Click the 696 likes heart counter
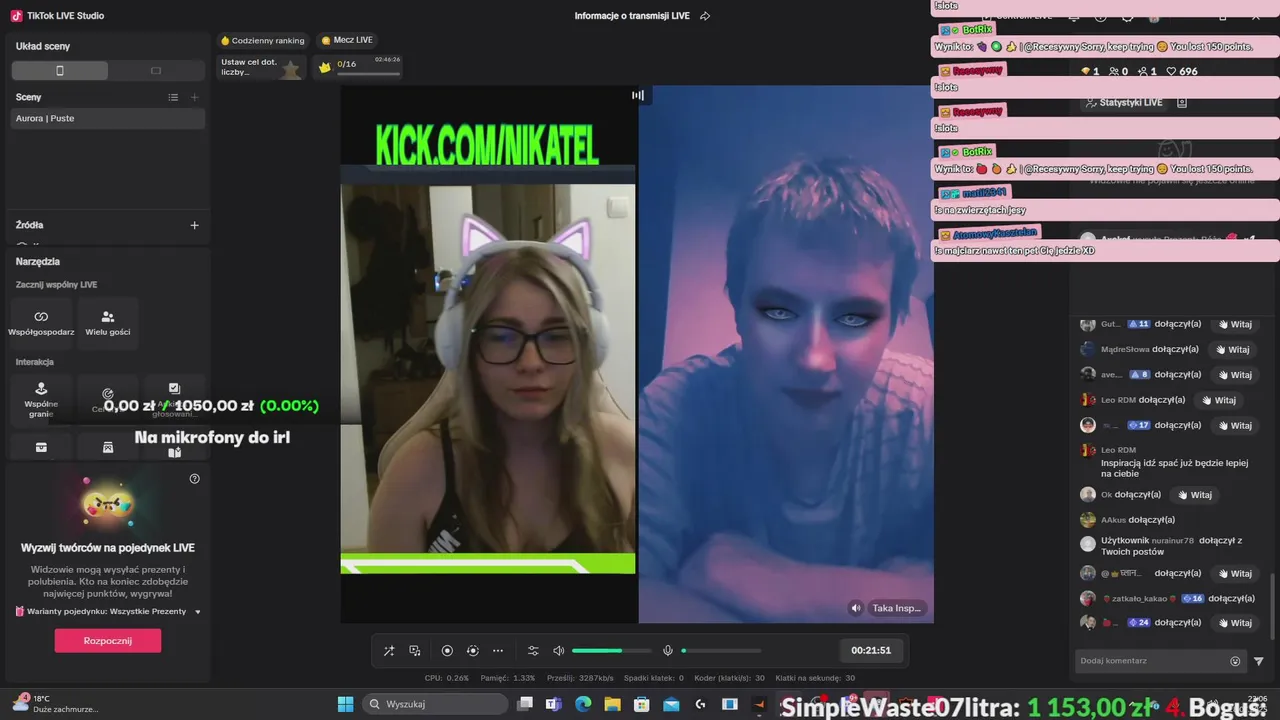1280x720 pixels. (x=1182, y=71)
